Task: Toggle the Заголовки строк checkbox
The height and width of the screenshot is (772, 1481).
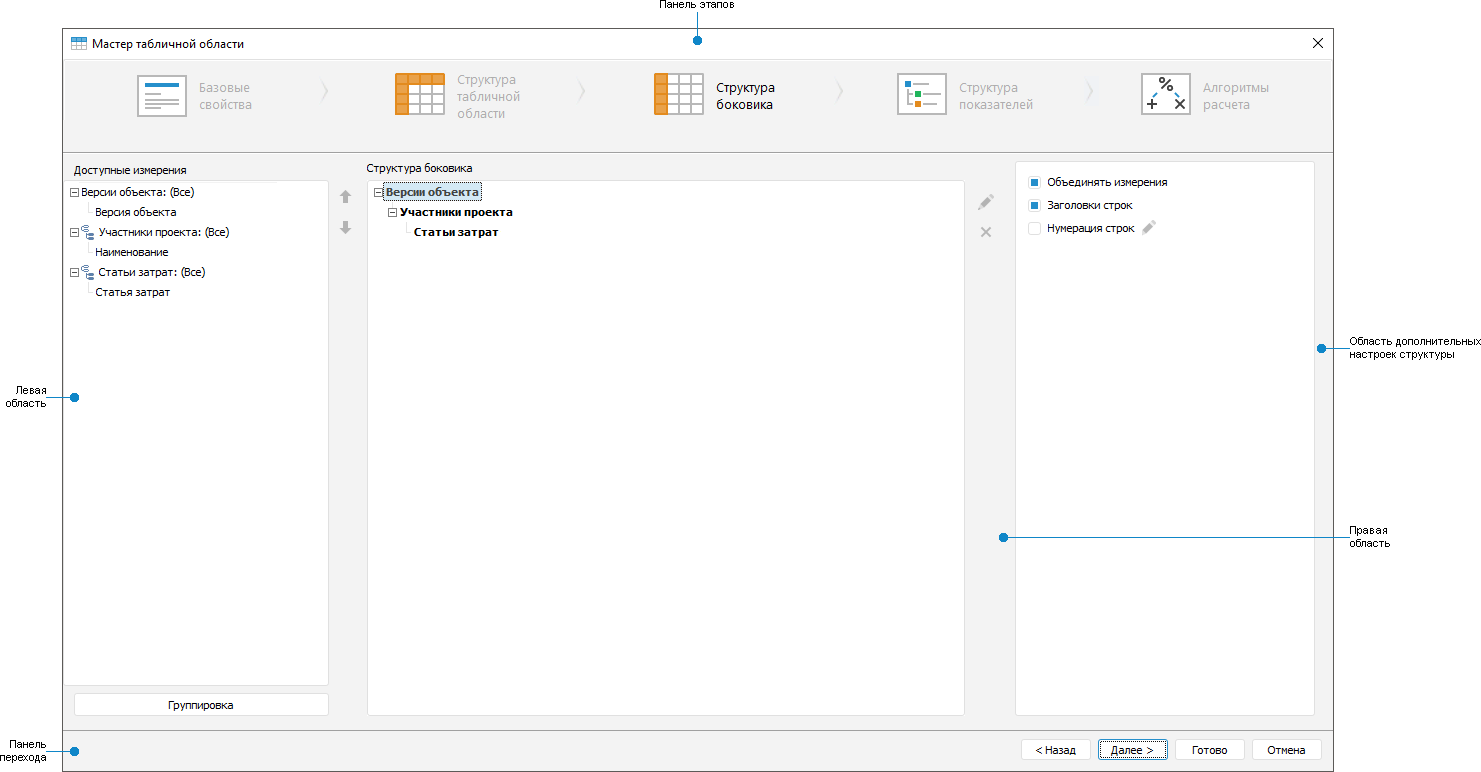Action: pyautogui.click(x=1035, y=206)
